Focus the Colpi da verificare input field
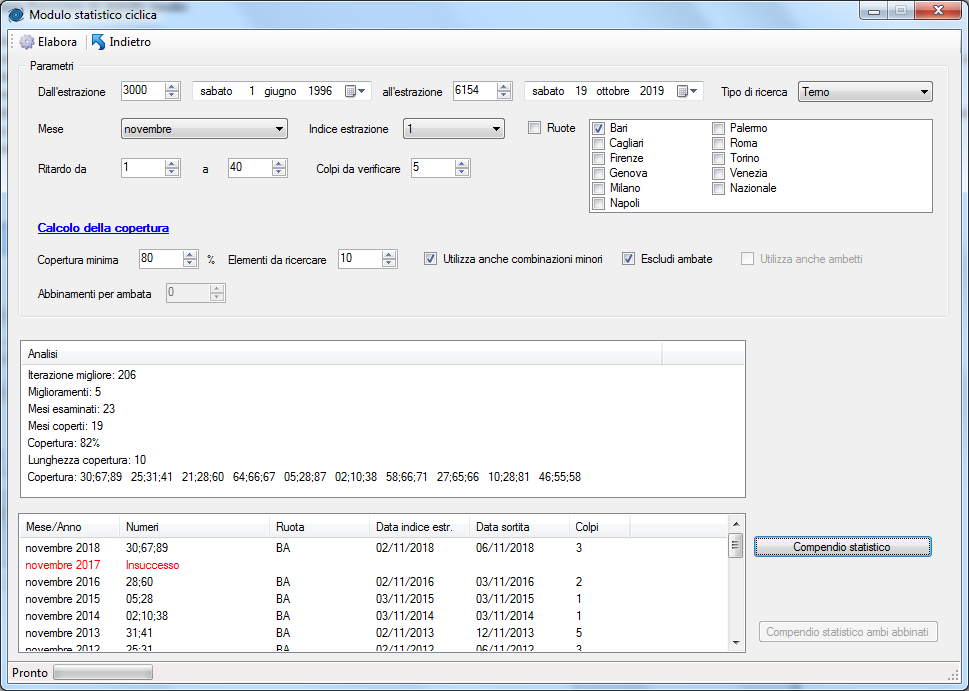The width and height of the screenshot is (969, 691). click(434, 167)
